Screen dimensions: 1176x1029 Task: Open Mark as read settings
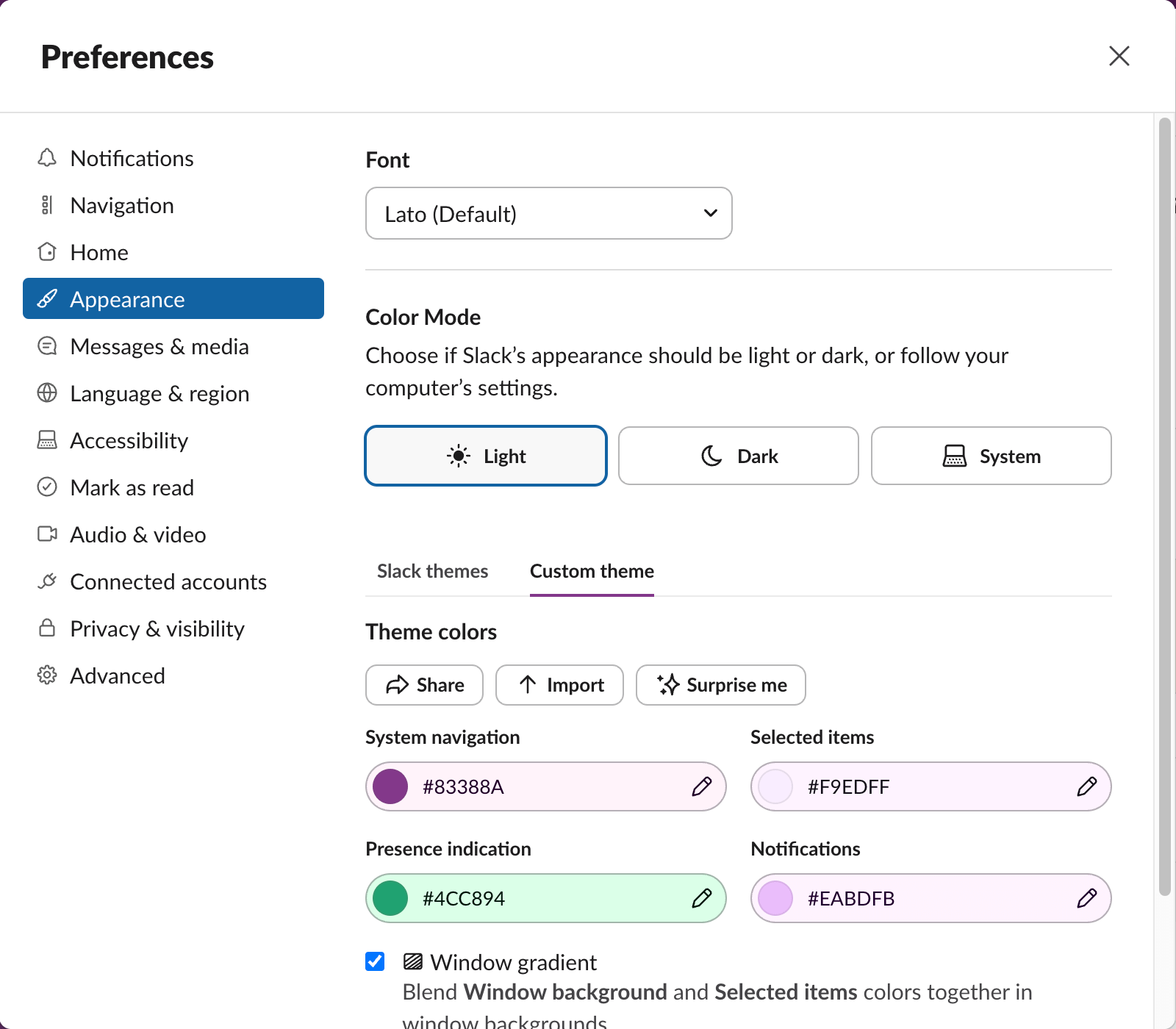173,487
